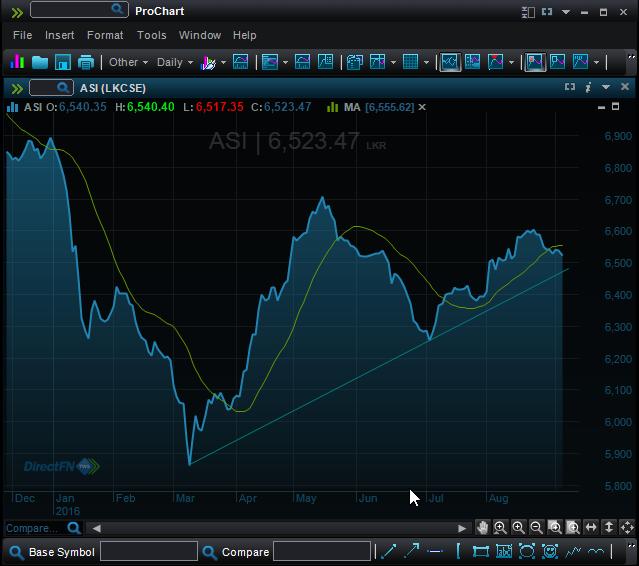The width and height of the screenshot is (639, 566).
Task: Click the scrollbar left arrow
Action: pyautogui.click(x=96, y=529)
